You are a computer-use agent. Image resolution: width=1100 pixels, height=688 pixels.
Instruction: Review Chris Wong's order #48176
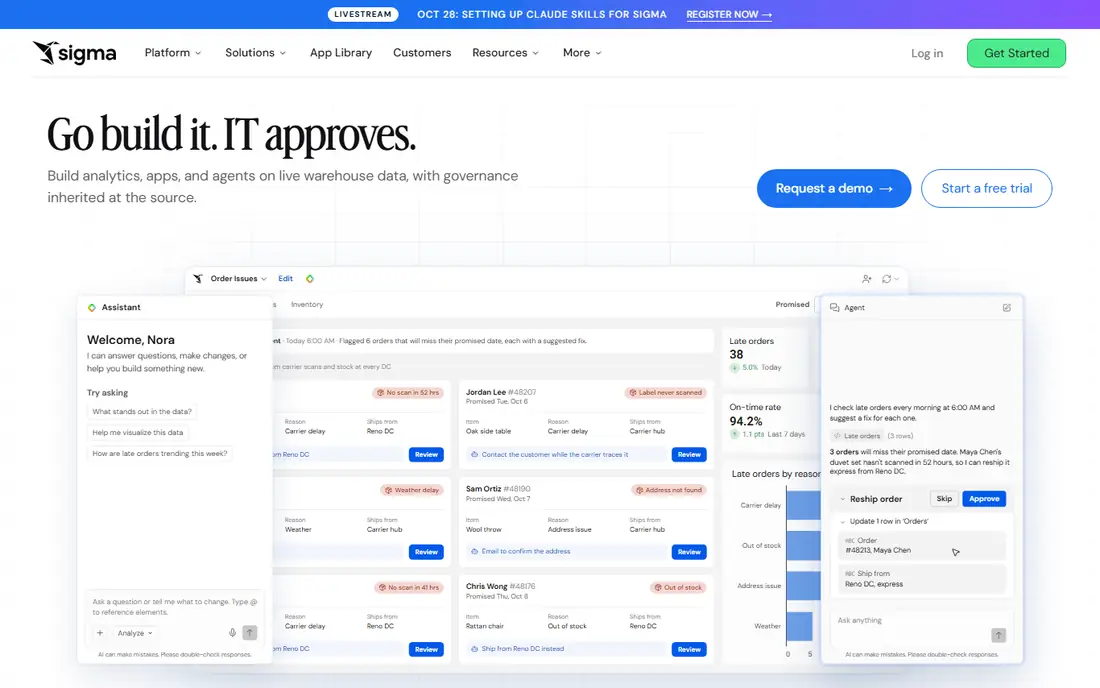pyautogui.click(x=689, y=649)
